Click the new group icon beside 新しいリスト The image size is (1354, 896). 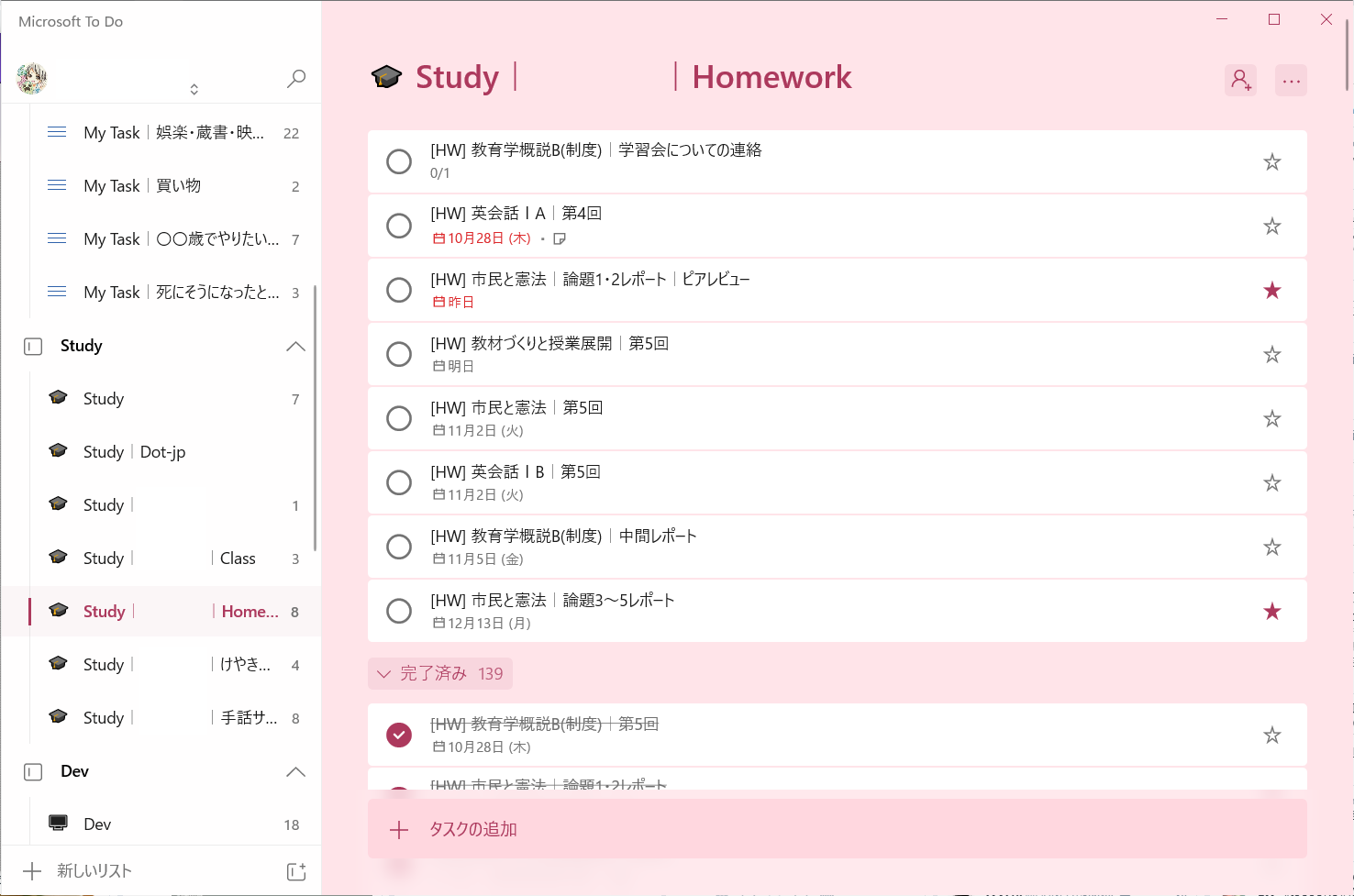click(295, 871)
